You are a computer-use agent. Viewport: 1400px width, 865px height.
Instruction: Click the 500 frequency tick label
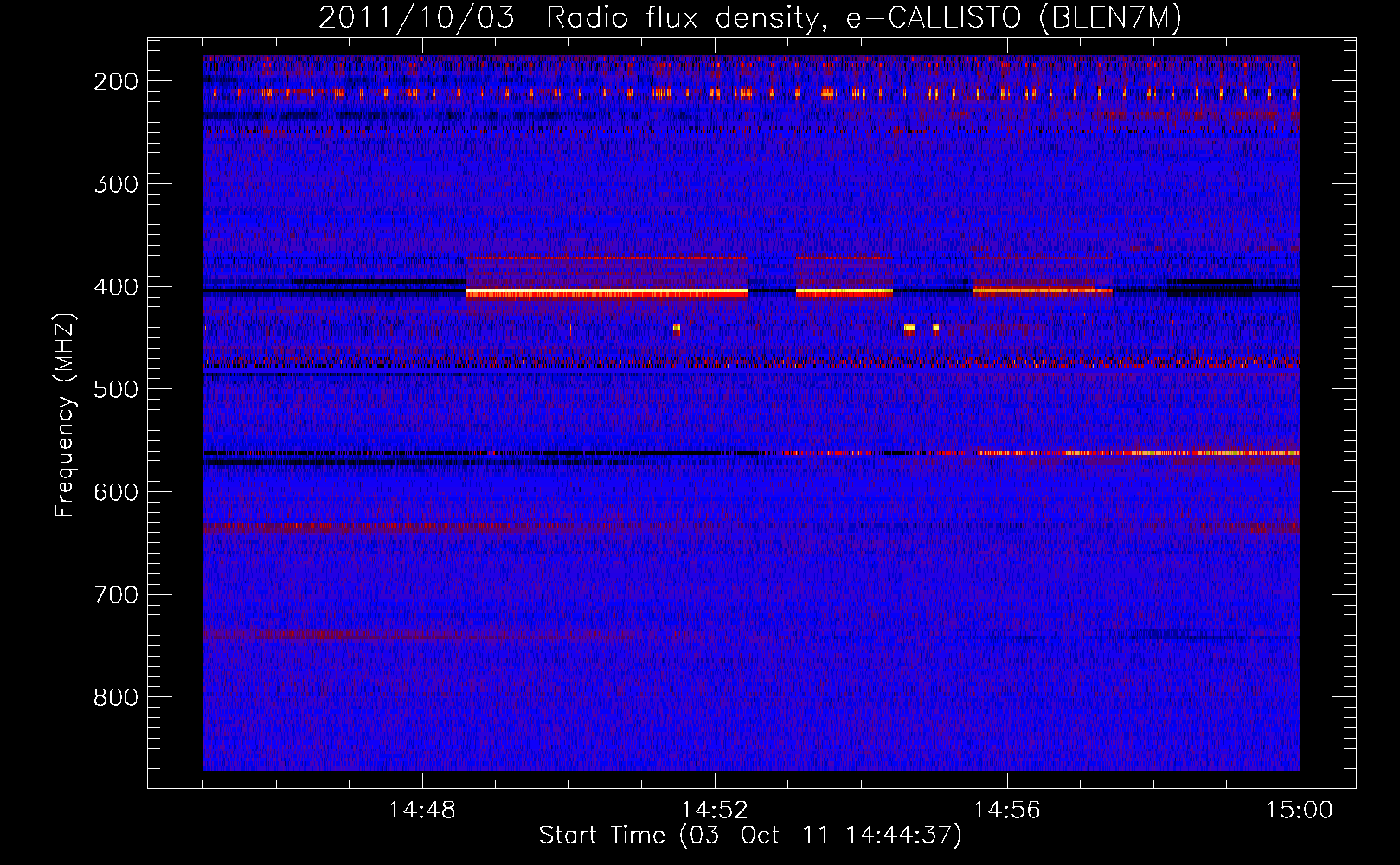(116, 389)
